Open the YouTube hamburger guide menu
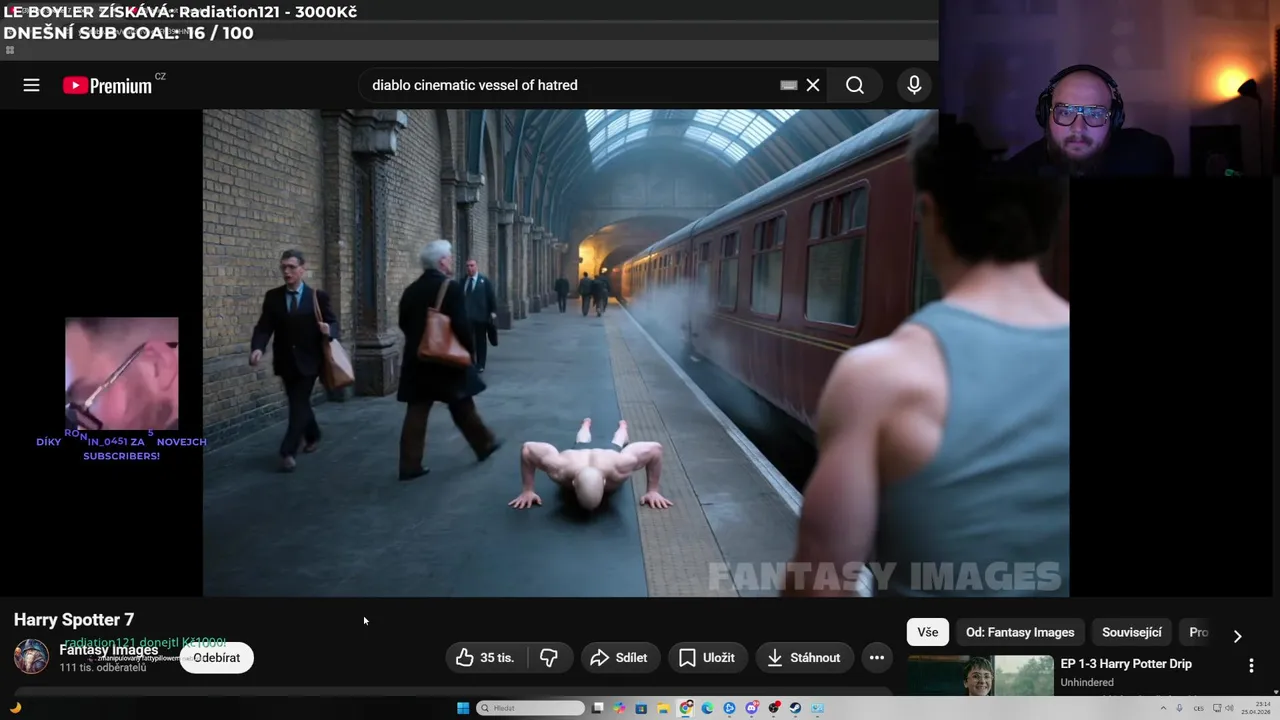 31,85
